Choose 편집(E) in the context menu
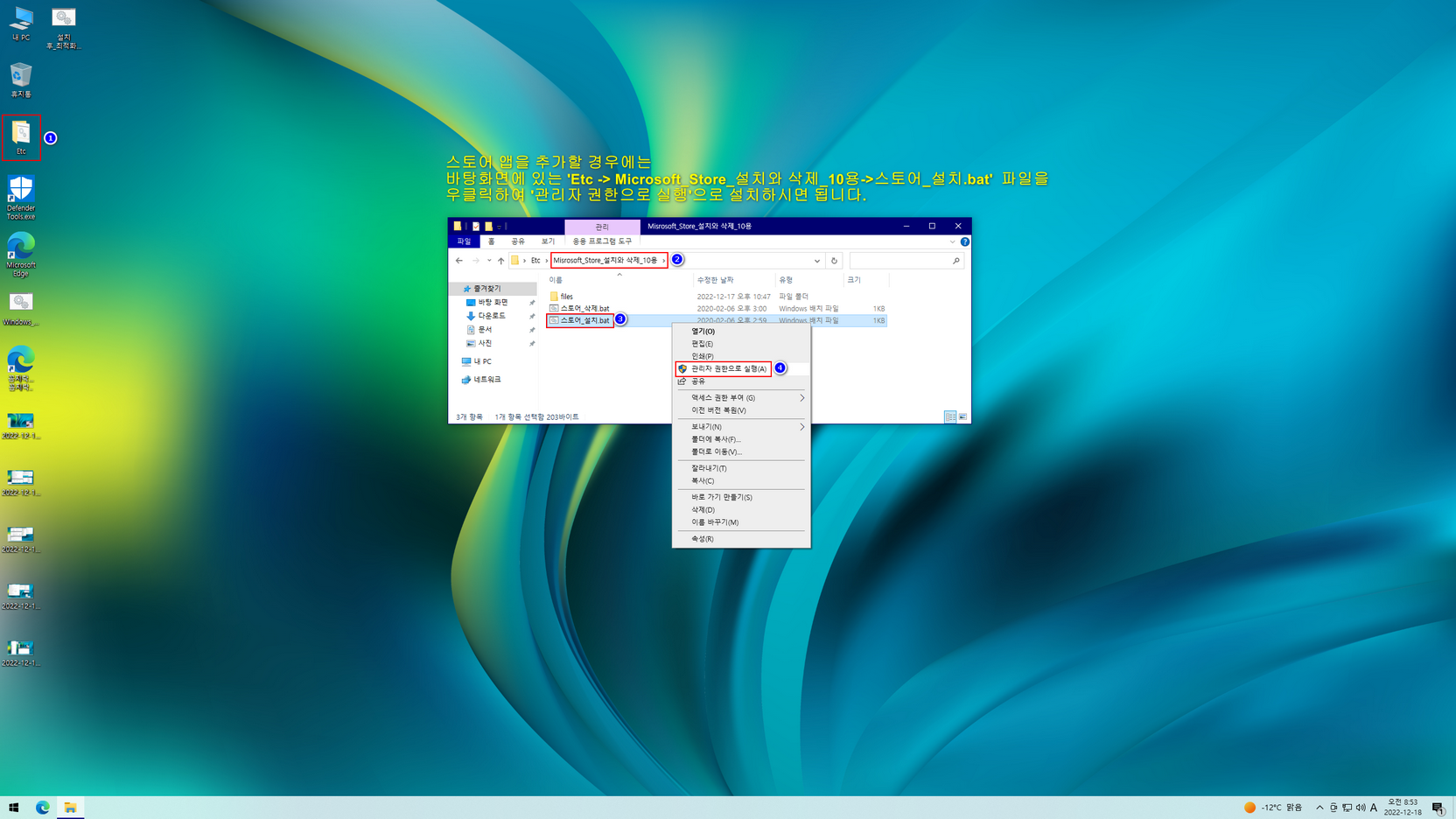Viewport: 1456px width, 819px height. (x=741, y=344)
